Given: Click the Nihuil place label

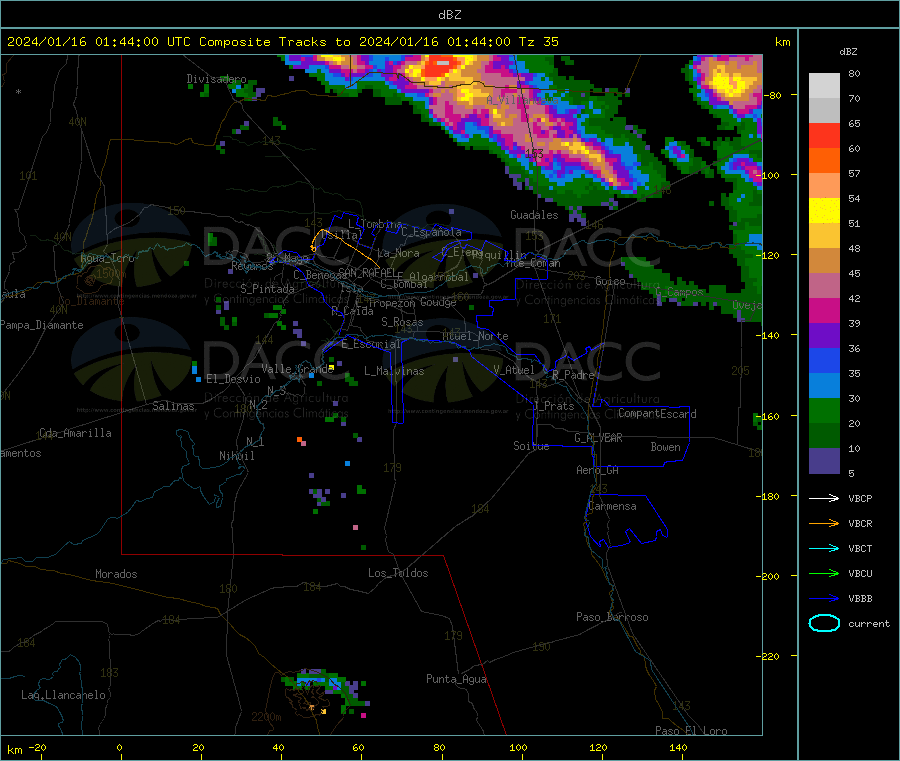Looking at the screenshot, I should [x=236, y=456].
